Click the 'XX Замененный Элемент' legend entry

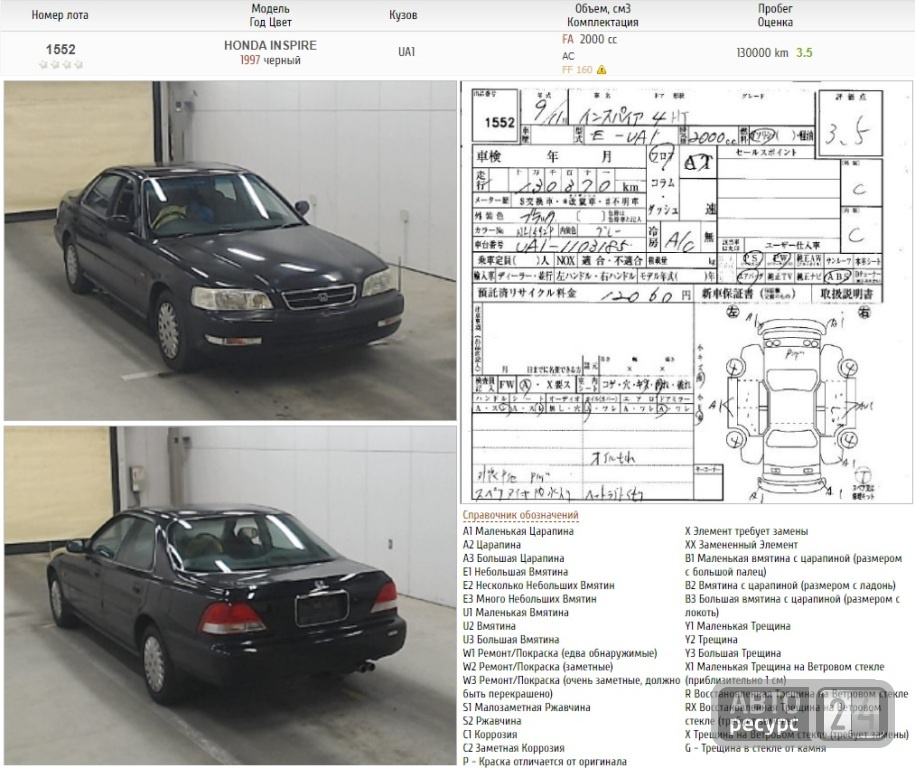741,544
